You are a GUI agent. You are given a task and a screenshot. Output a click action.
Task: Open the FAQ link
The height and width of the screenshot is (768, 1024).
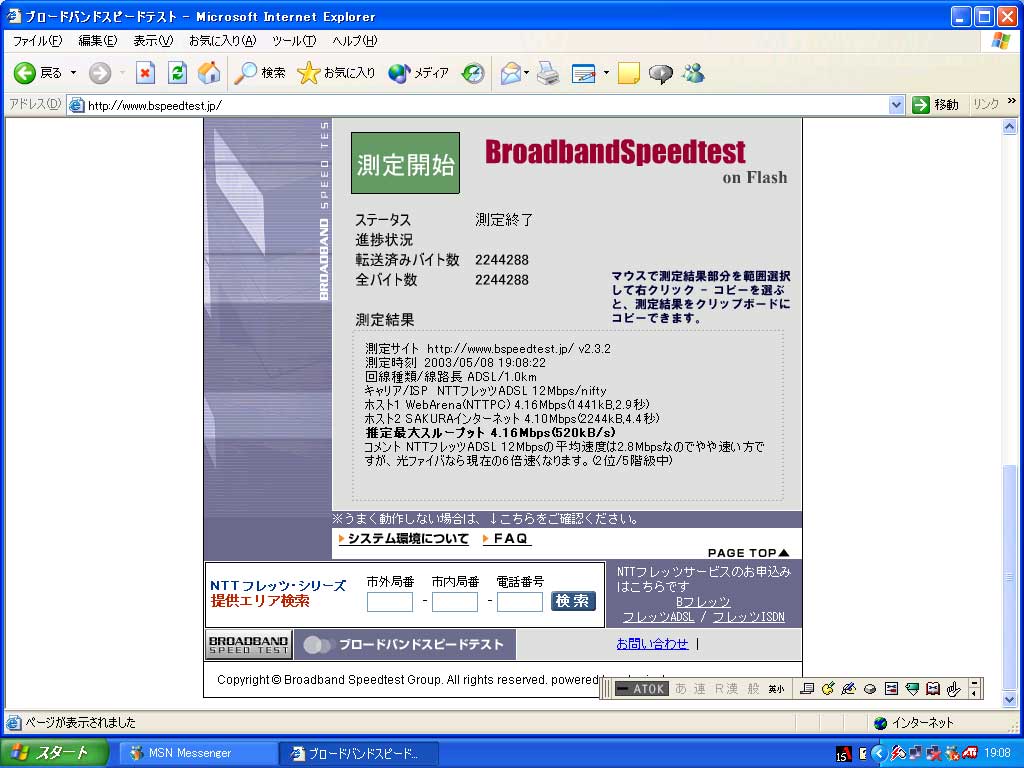click(x=509, y=539)
